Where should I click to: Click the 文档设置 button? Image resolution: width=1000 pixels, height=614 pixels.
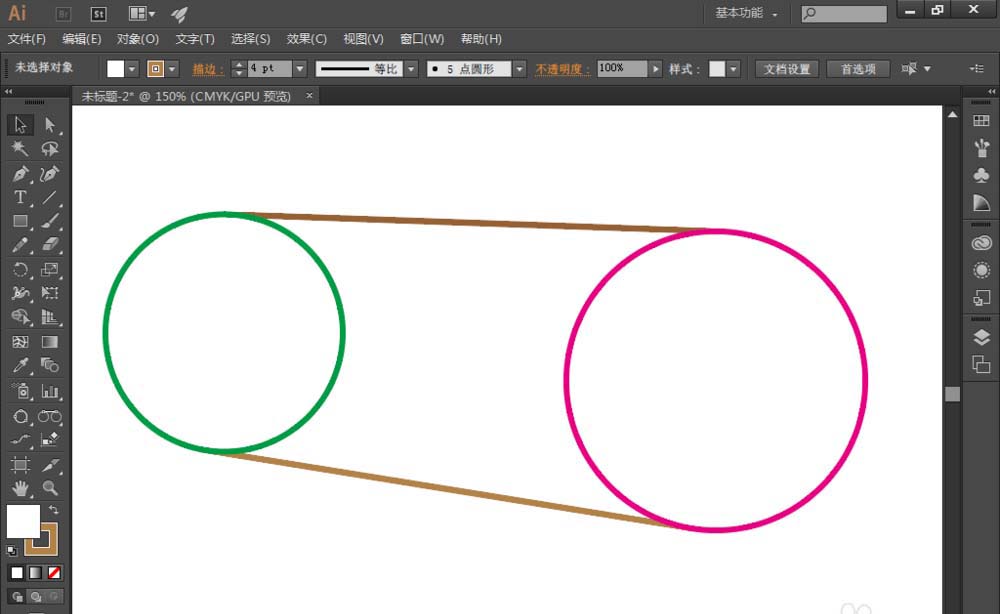[787, 69]
